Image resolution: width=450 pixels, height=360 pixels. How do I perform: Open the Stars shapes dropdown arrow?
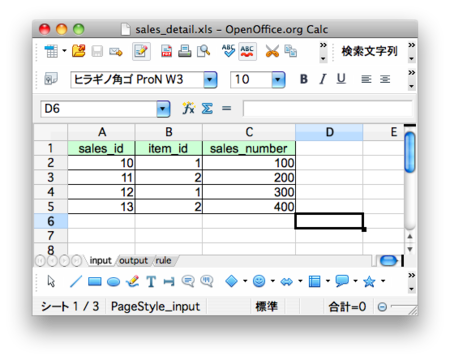383,281
